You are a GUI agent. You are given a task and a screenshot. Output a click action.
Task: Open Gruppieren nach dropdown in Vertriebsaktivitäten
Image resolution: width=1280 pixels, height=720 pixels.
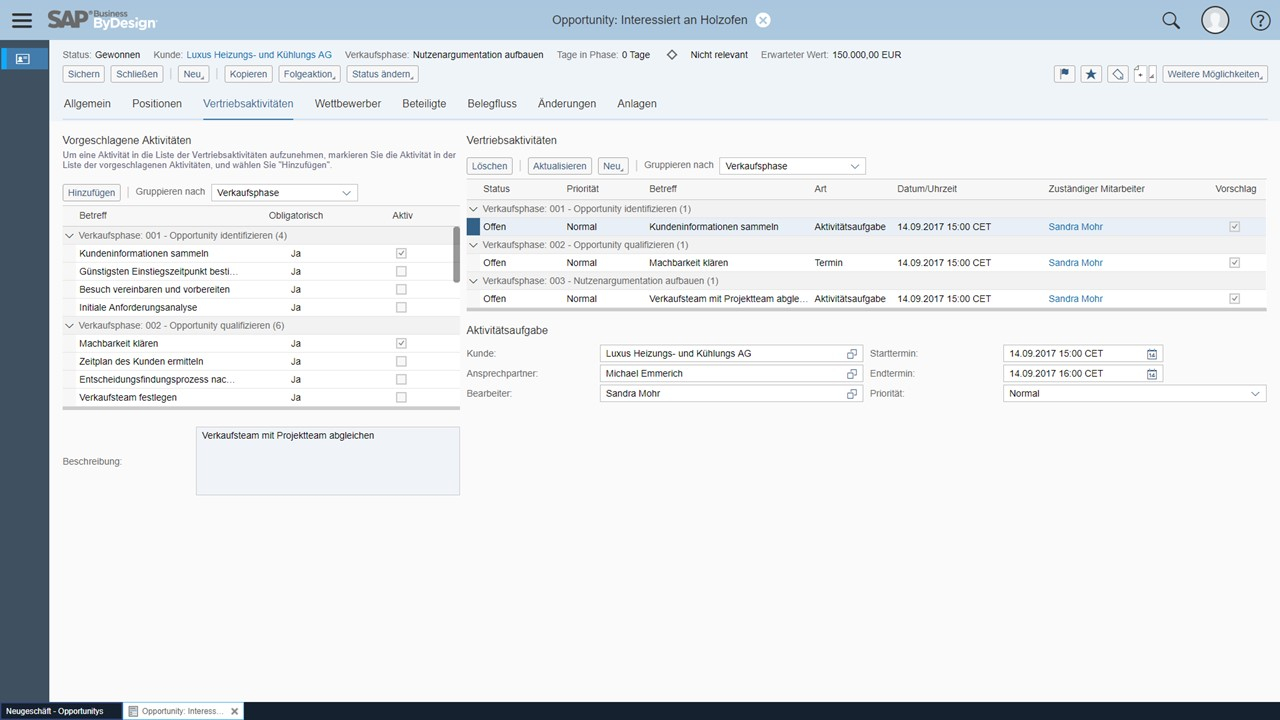pyautogui.click(x=792, y=166)
